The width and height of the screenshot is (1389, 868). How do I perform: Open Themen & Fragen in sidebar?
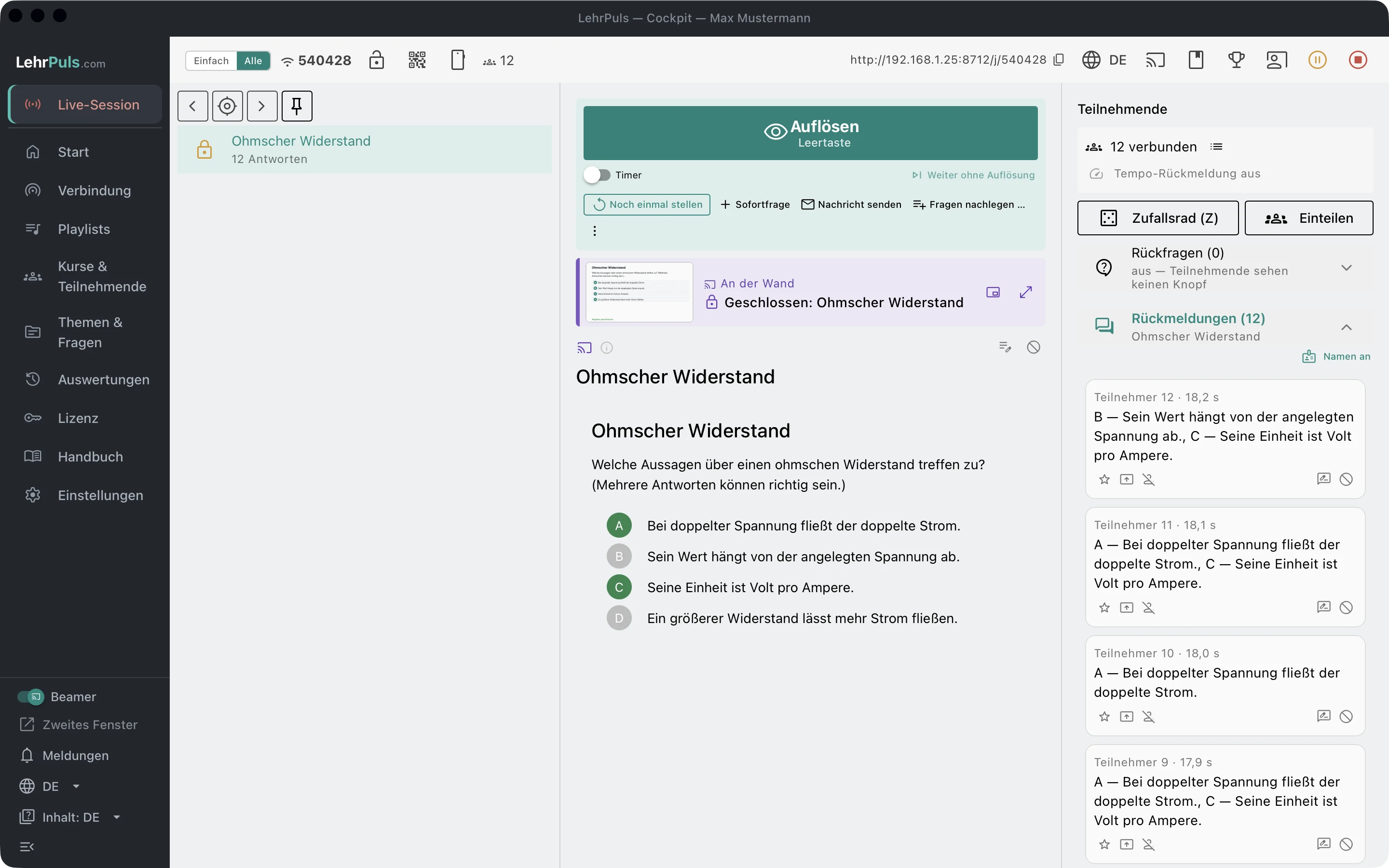tap(85, 332)
